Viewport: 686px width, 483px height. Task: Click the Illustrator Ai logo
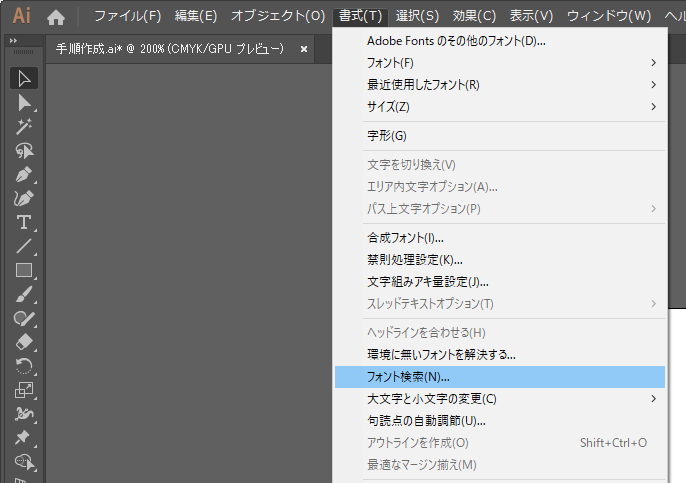click(21, 16)
